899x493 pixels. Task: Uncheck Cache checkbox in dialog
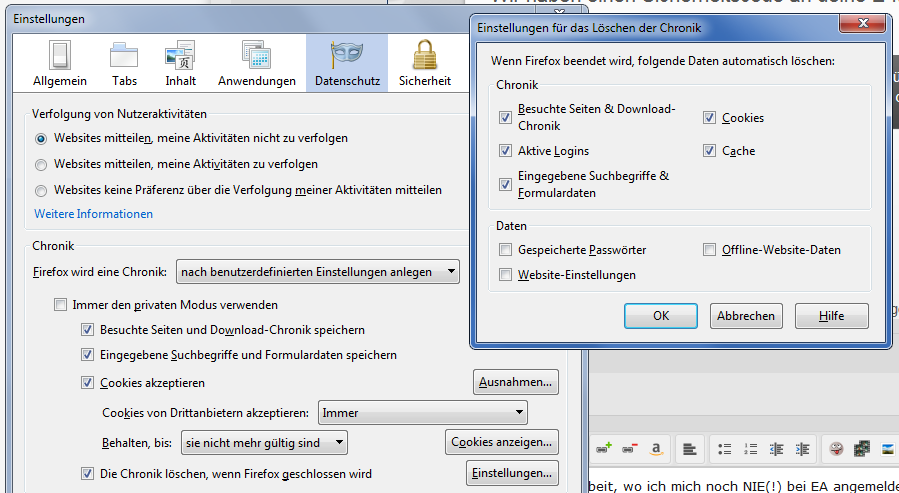click(709, 151)
